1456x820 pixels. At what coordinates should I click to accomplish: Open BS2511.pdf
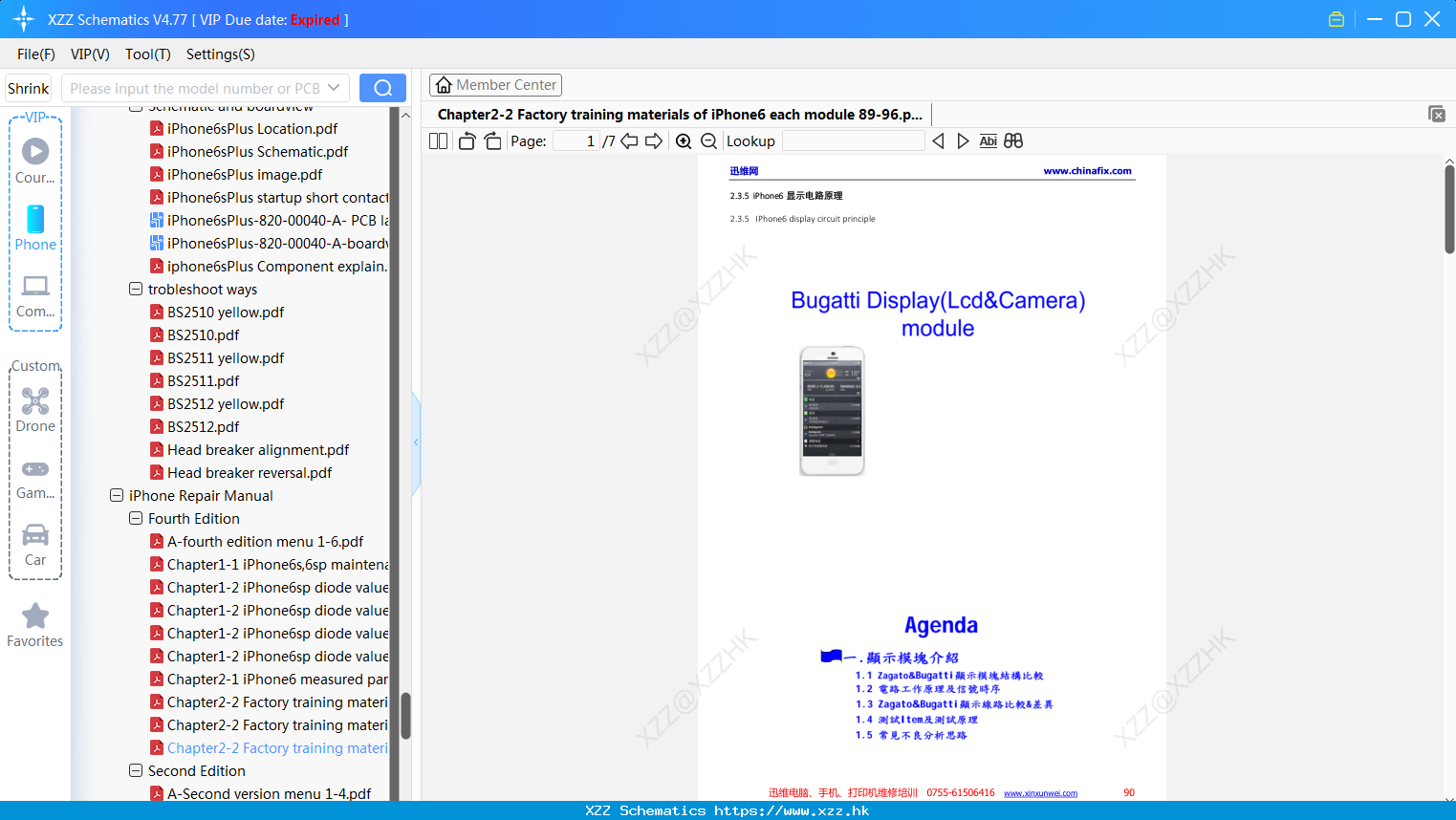pyautogui.click(x=203, y=380)
